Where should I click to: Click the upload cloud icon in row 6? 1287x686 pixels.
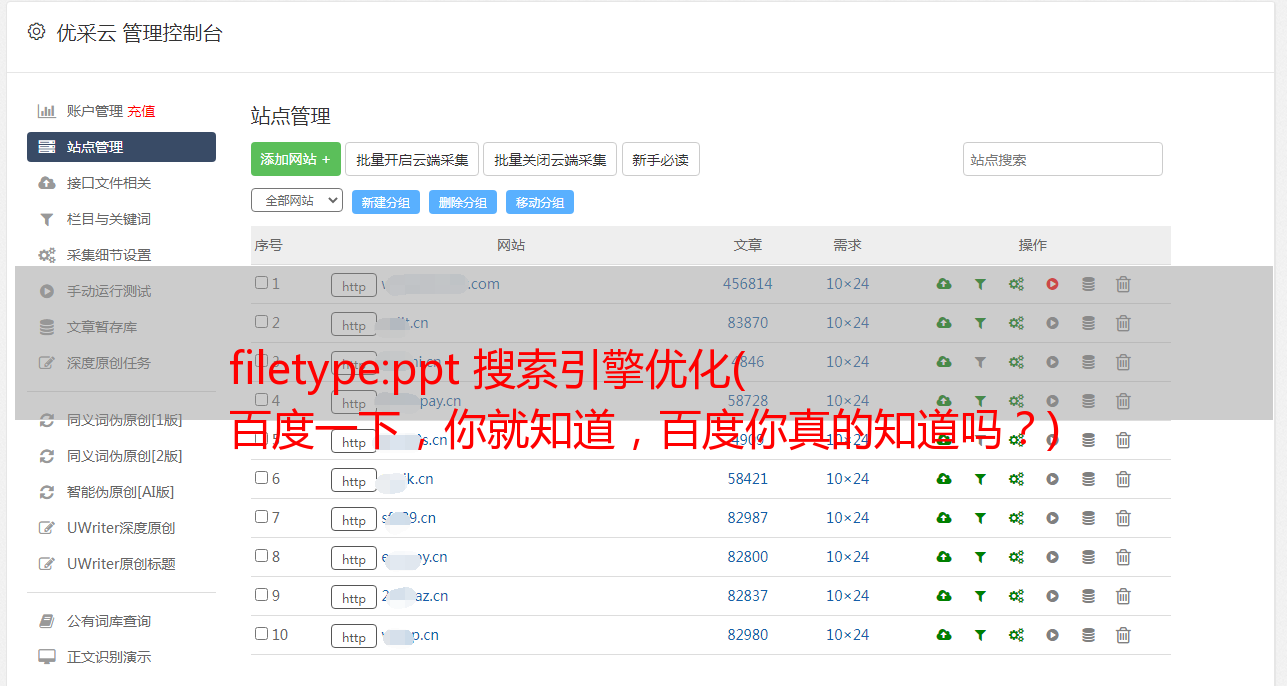coord(944,479)
